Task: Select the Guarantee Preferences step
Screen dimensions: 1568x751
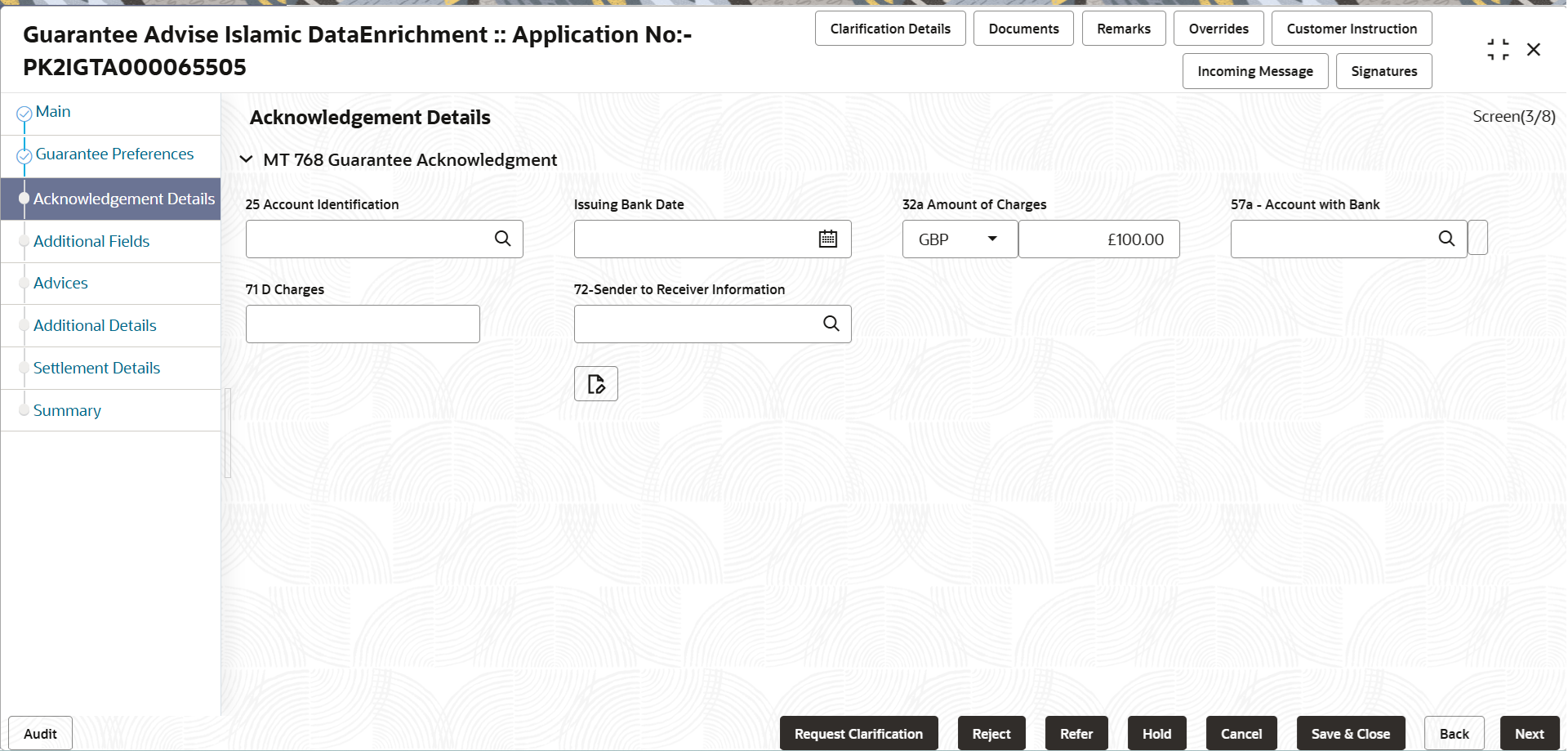Action: (114, 154)
